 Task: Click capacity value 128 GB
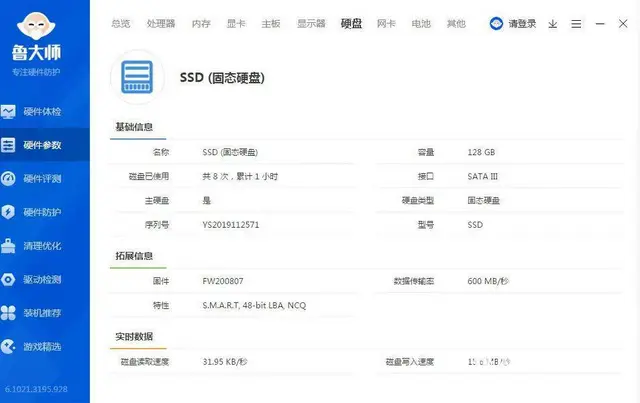(481, 152)
